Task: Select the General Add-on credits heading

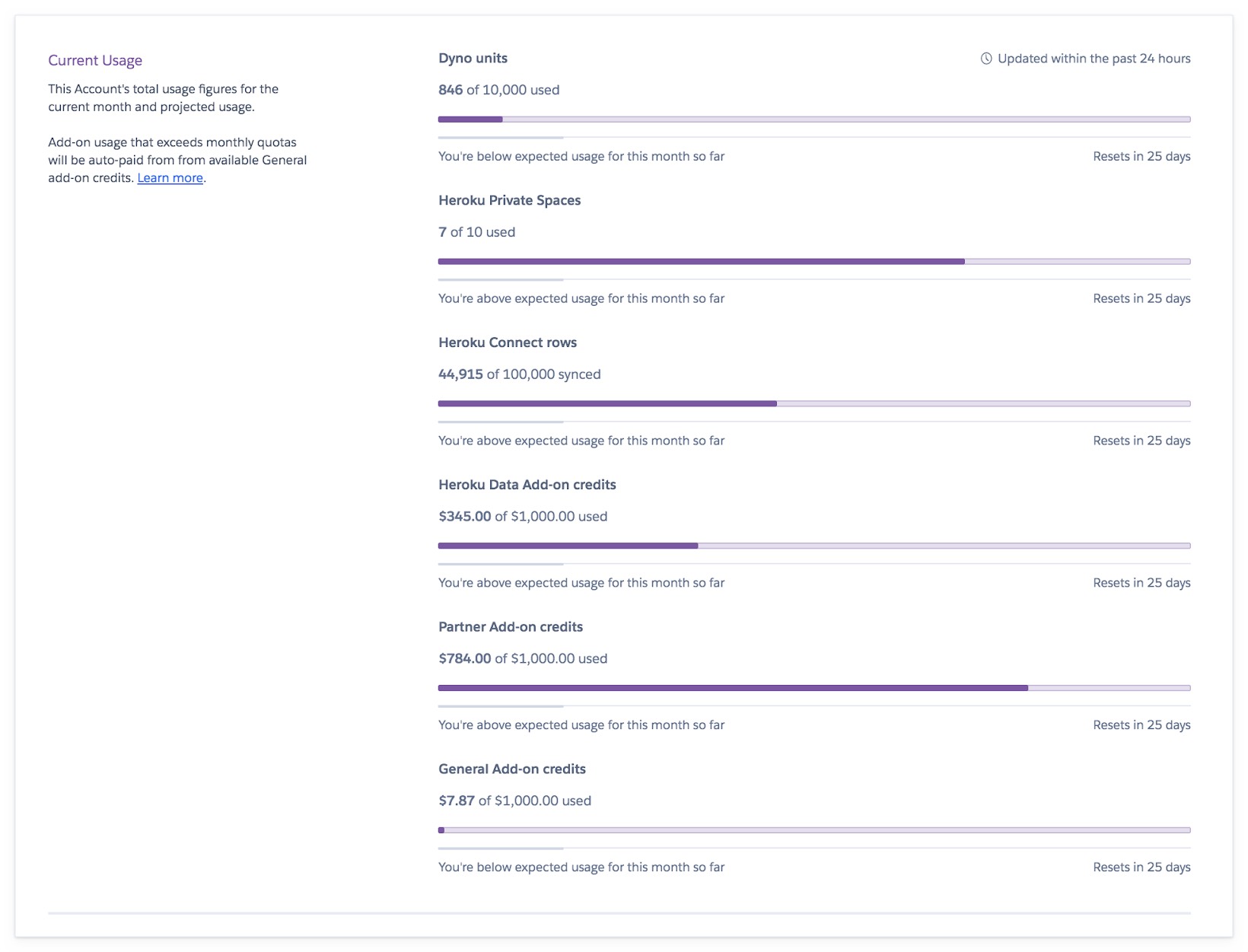Action: point(511,769)
